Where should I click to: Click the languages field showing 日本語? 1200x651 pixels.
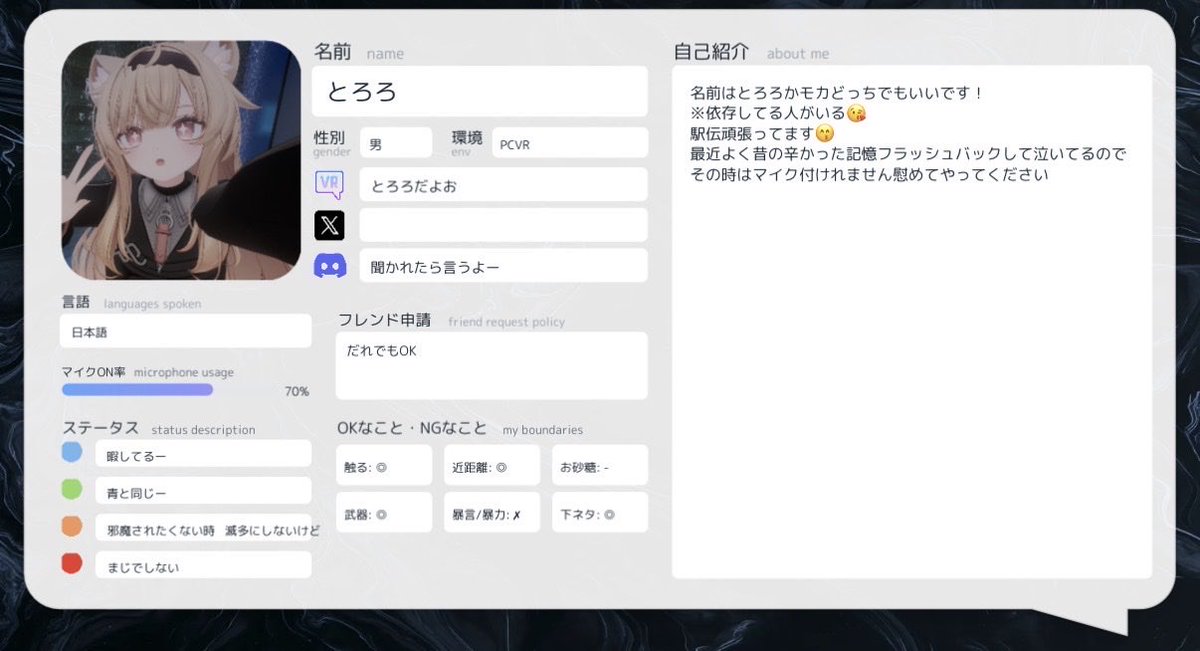186,331
